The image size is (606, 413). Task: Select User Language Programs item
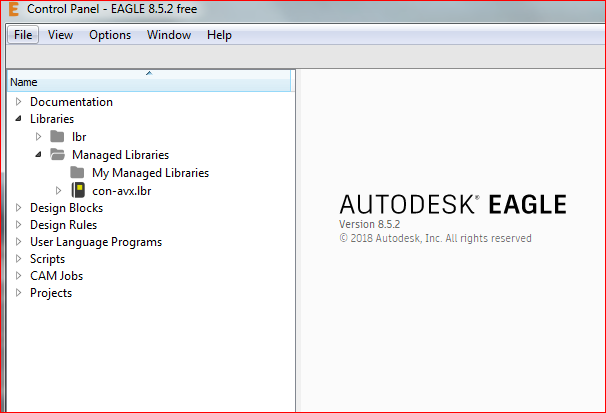pyautogui.click(x=95, y=242)
